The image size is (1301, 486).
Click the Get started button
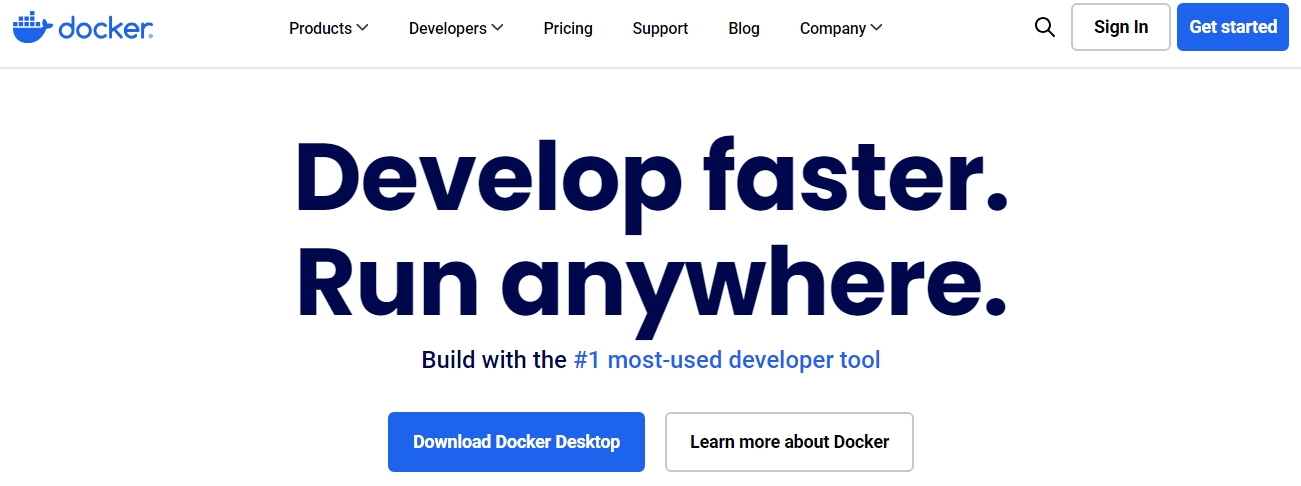[x=1233, y=27]
